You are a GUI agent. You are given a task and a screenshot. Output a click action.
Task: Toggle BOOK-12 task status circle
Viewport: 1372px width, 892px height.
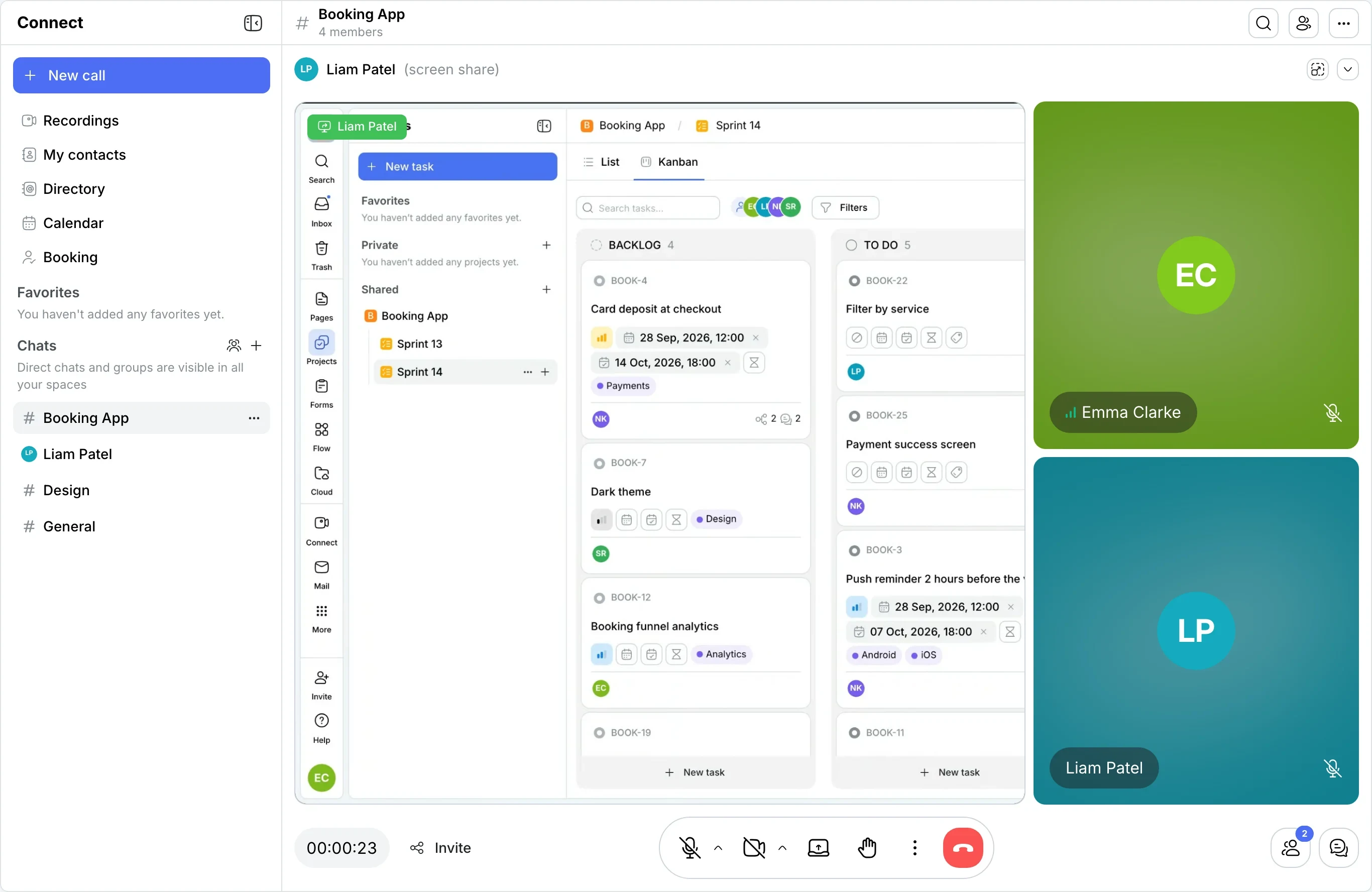pyautogui.click(x=599, y=598)
